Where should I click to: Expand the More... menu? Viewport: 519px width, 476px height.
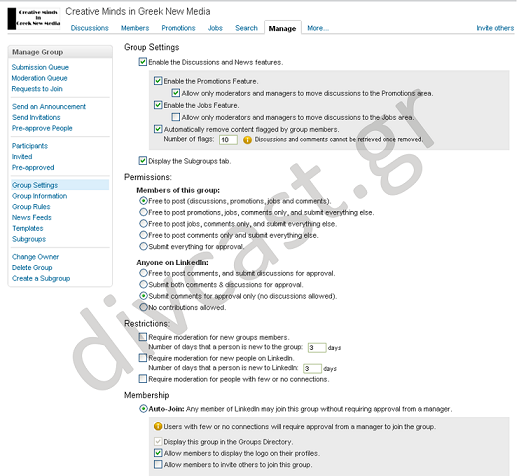[318, 28]
